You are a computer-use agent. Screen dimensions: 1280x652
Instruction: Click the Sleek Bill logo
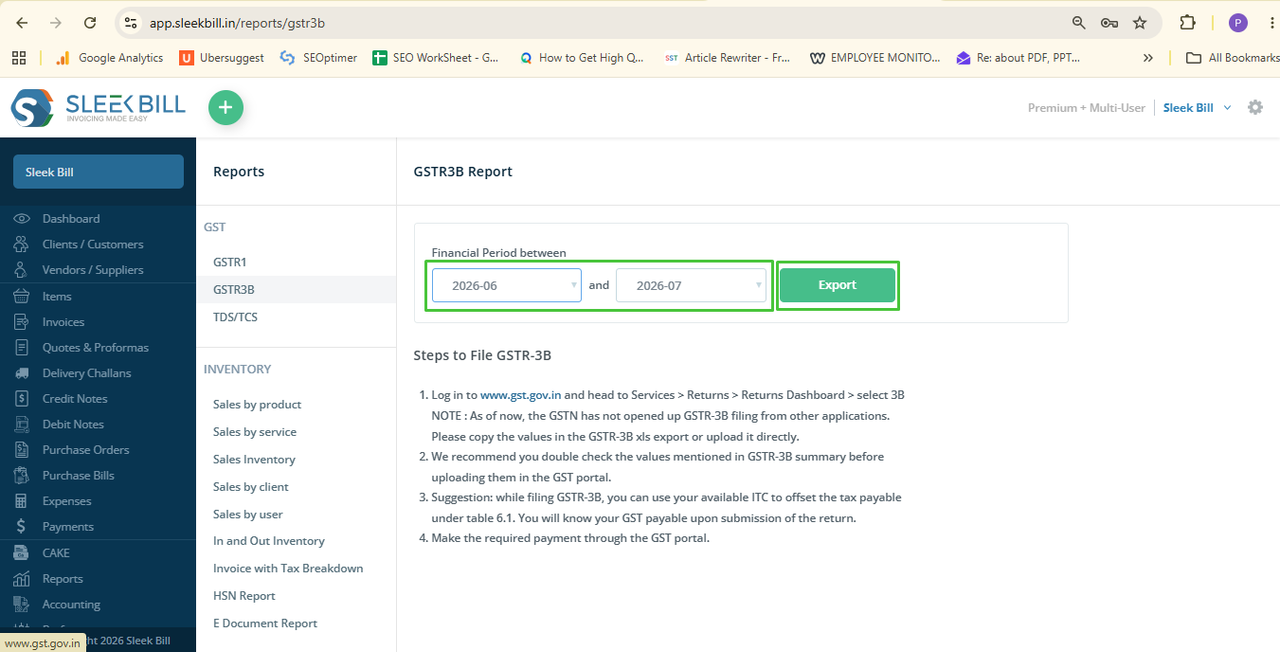coord(98,107)
